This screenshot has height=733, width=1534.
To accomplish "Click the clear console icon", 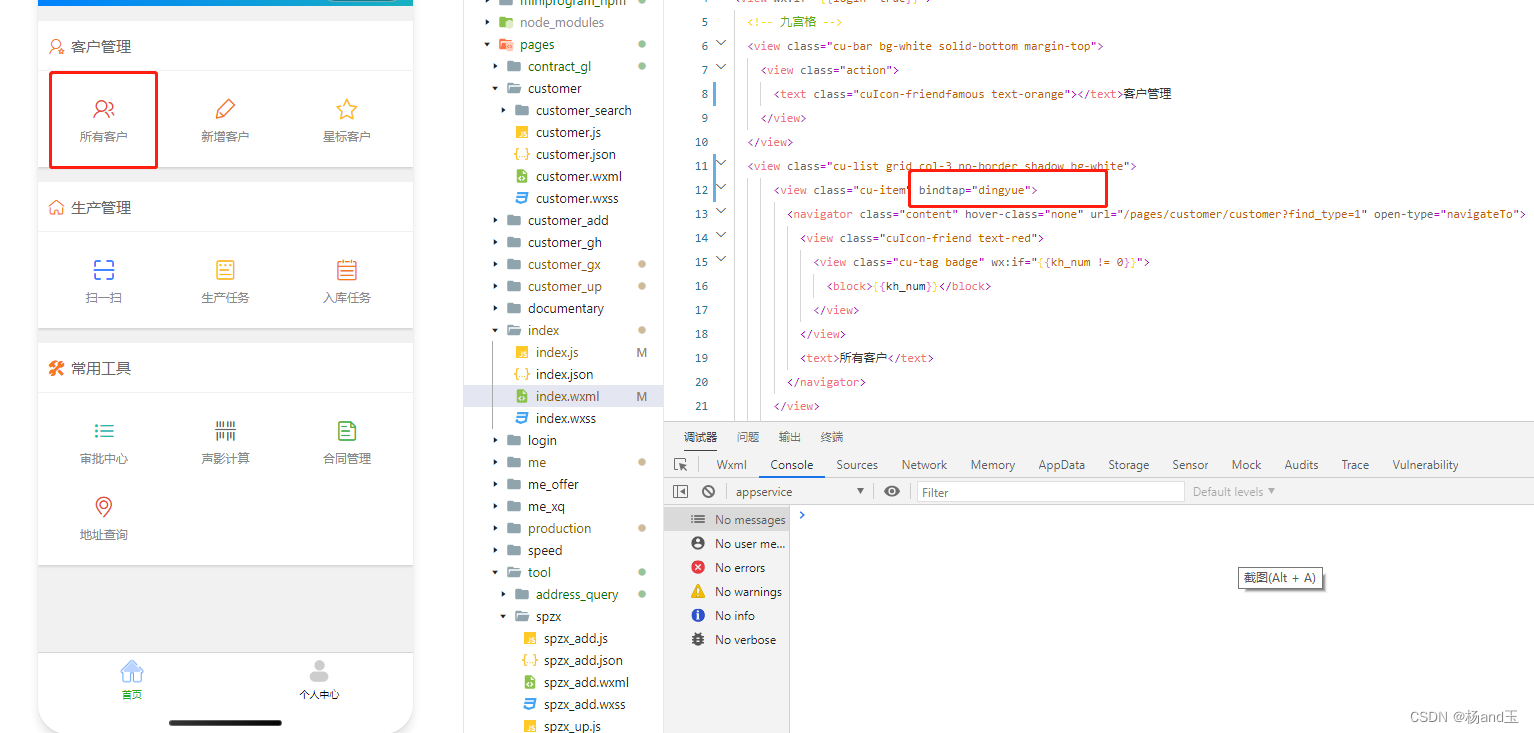I will click(708, 492).
